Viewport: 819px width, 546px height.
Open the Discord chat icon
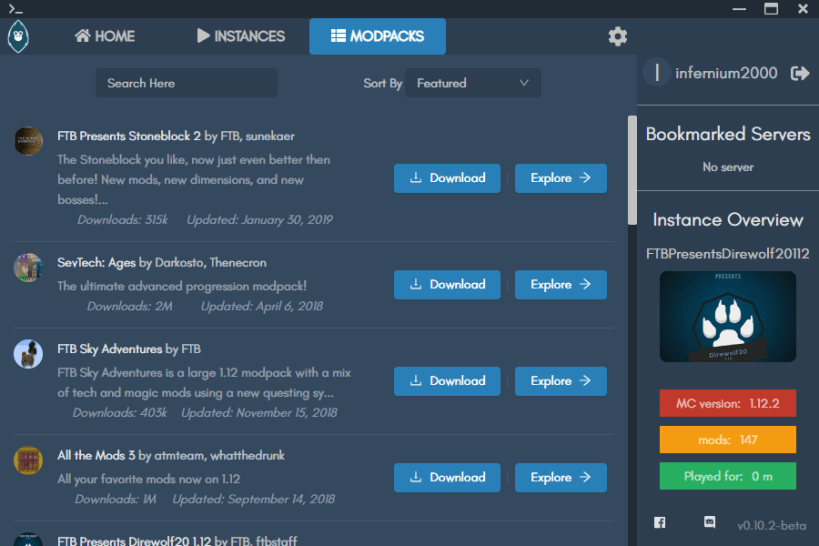[x=709, y=522]
